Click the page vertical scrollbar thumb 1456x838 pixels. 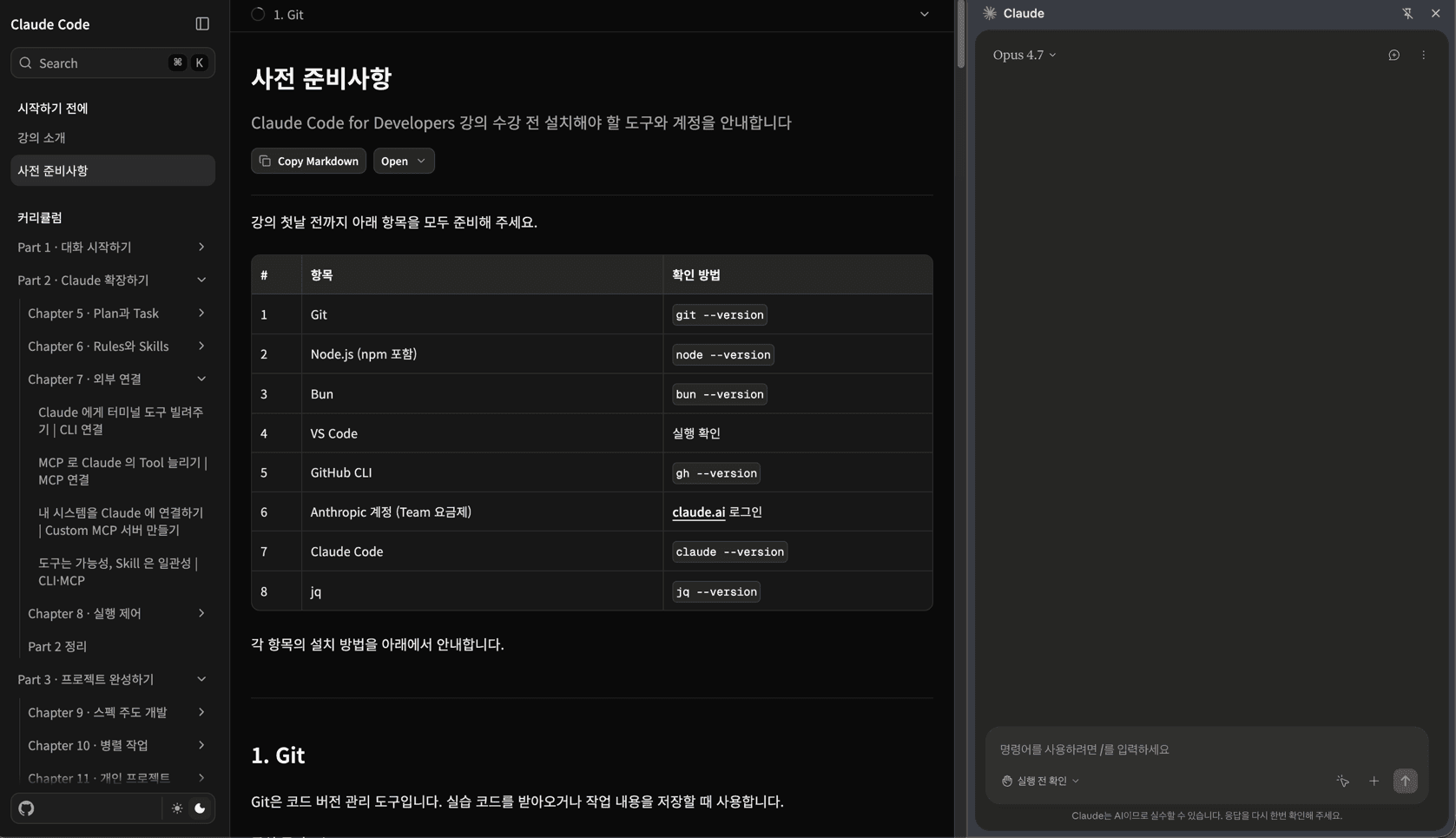[x=960, y=35]
